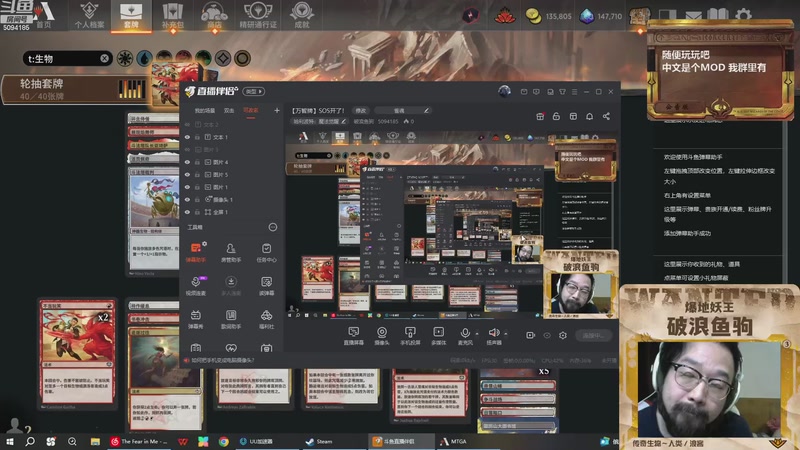Open MTGA settings gear
800x450 pixels.
pyautogui.click(x=744, y=14)
